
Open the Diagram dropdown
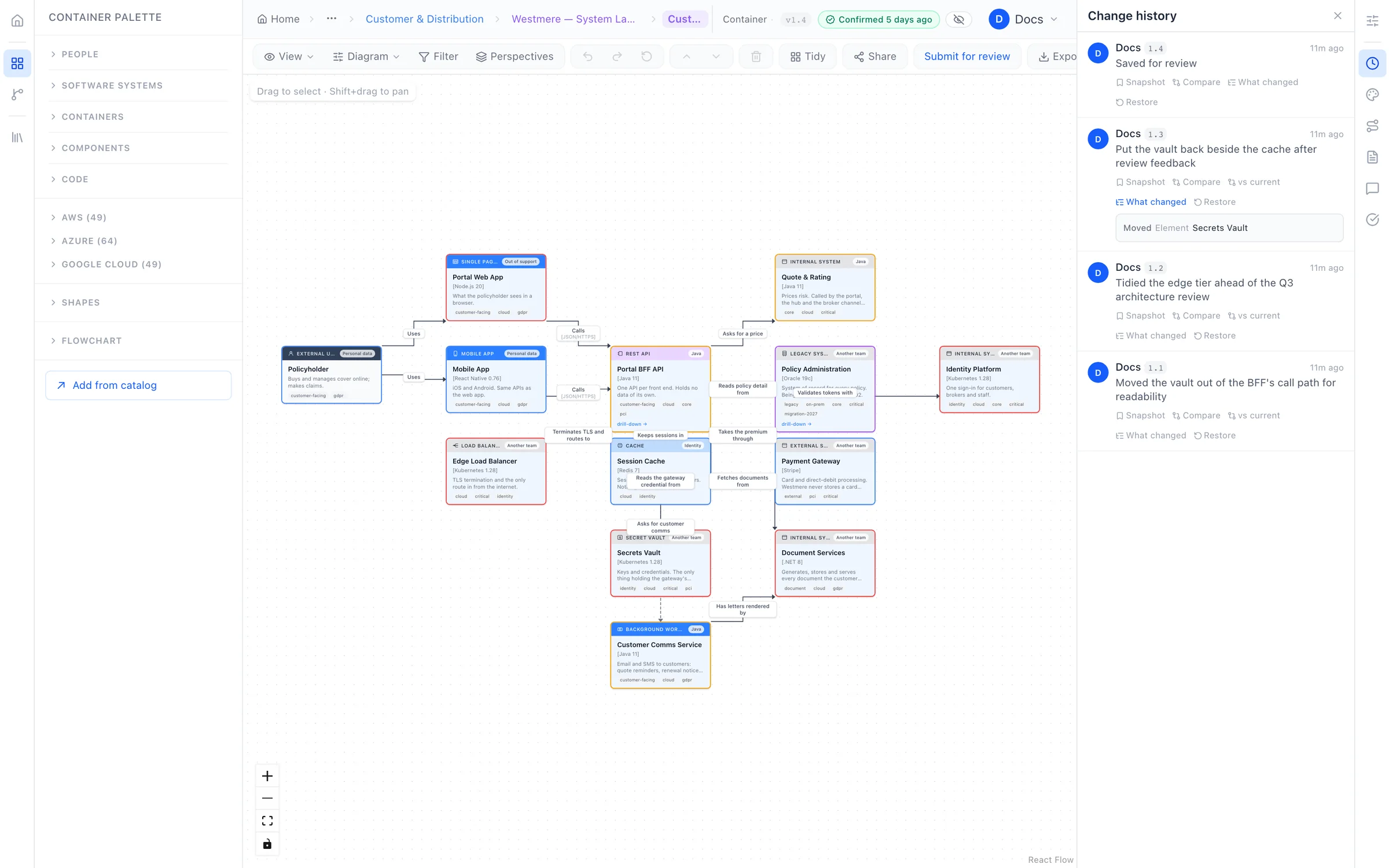(366, 56)
